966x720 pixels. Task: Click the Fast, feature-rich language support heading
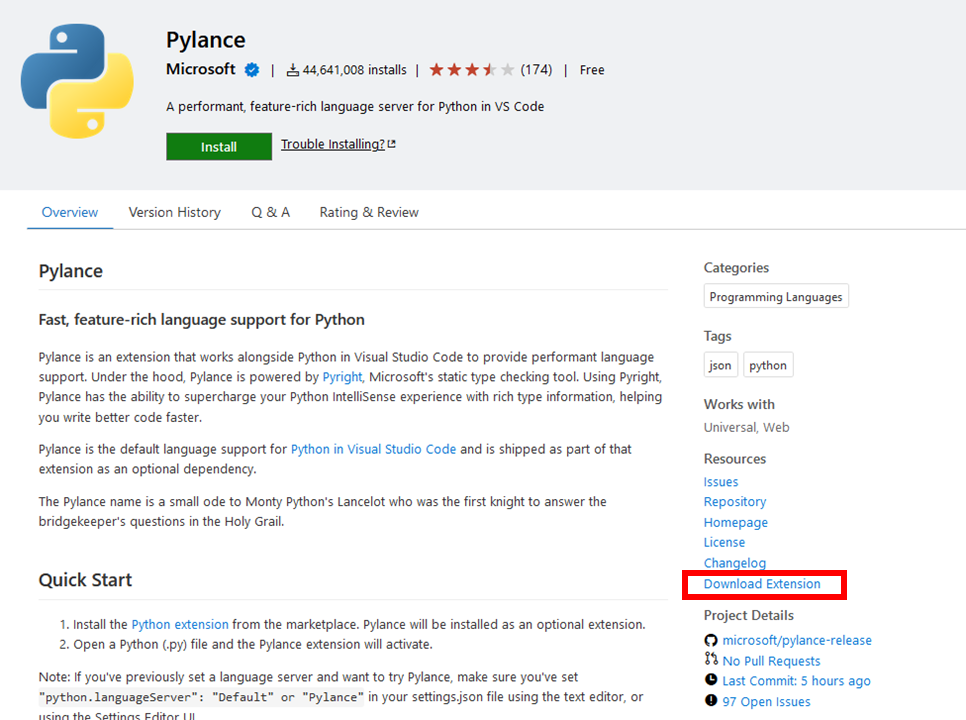click(x=201, y=320)
